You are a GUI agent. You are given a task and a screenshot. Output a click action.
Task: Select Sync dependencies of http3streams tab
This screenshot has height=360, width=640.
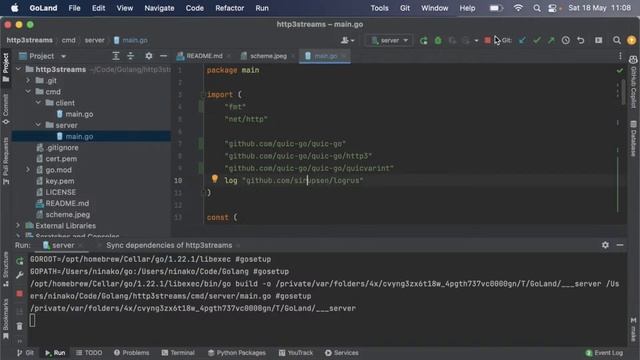(x=169, y=245)
